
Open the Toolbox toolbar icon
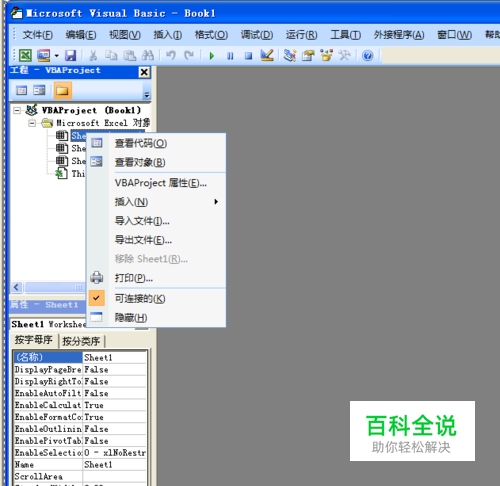coord(344,55)
